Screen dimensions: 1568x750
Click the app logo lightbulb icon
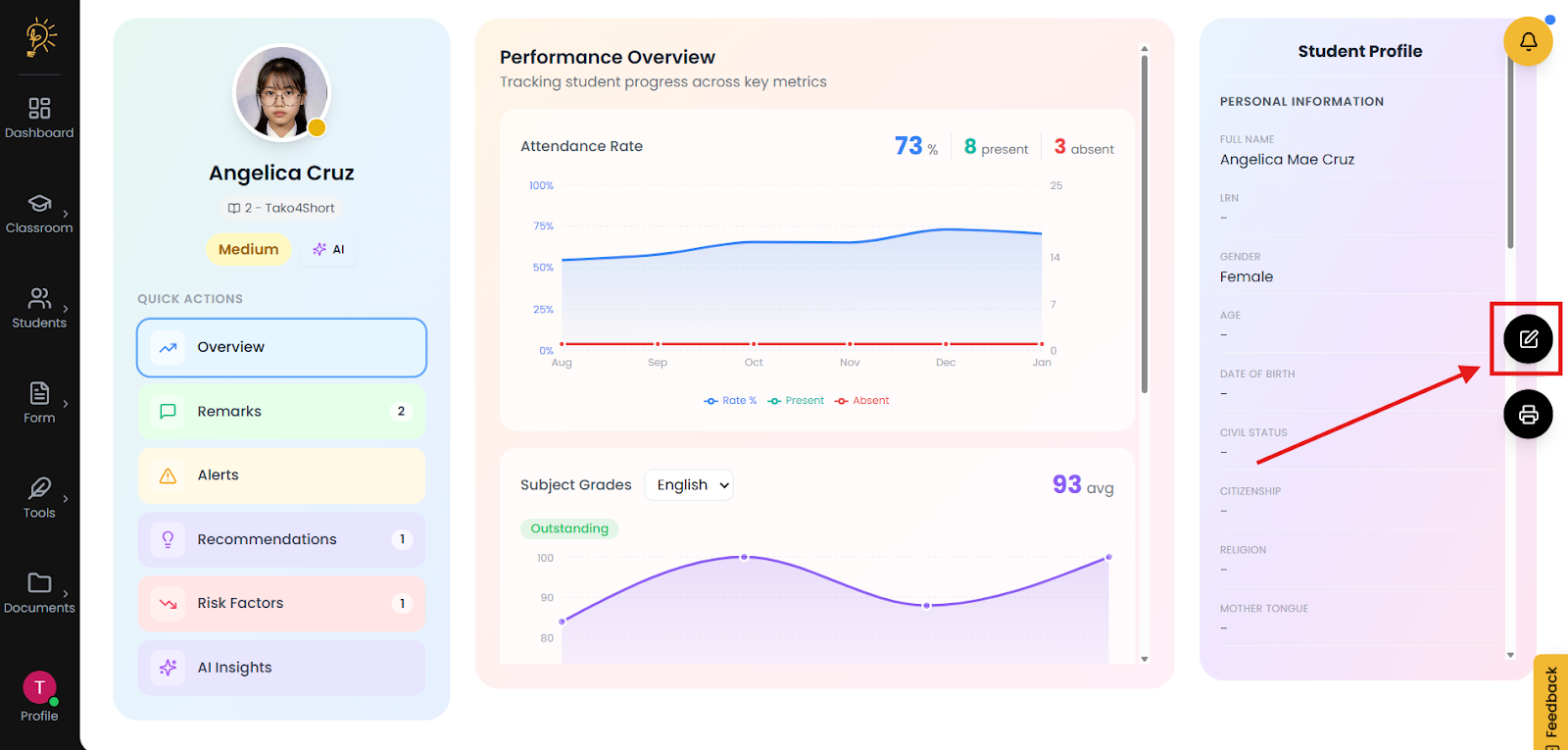coord(40,37)
